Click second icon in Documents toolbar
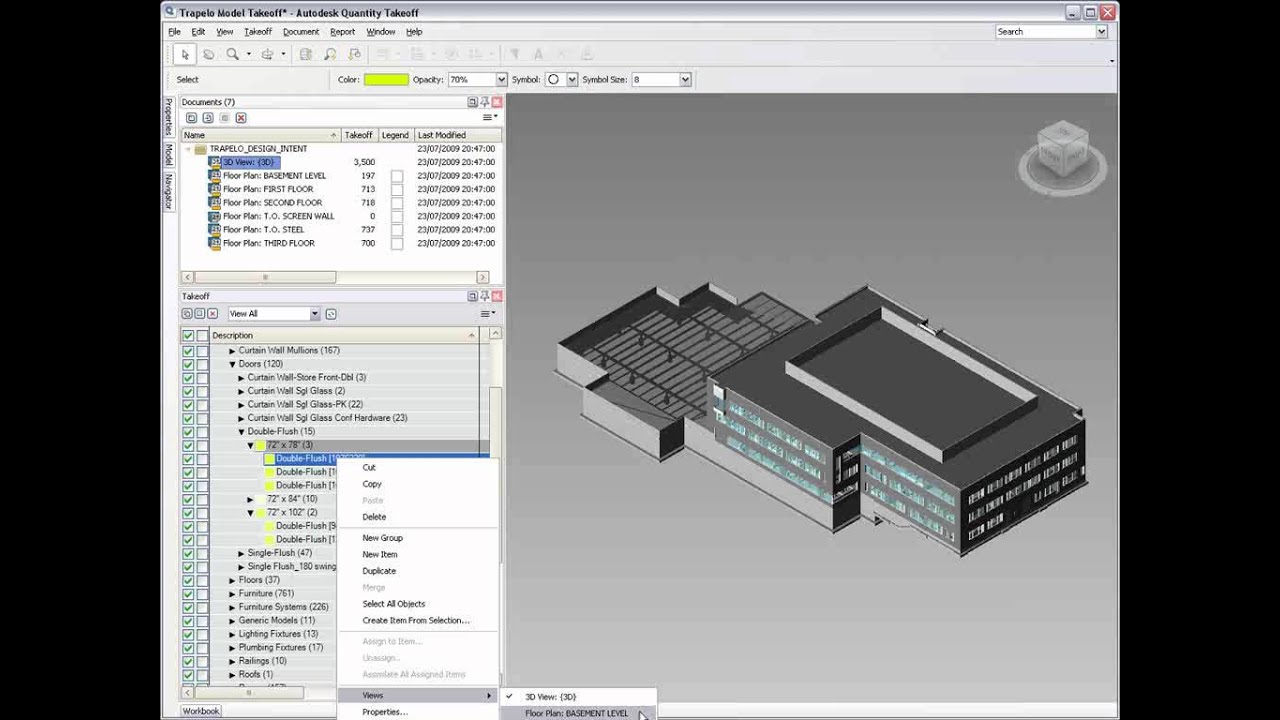The width and height of the screenshot is (1280, 720). point(208,118)
